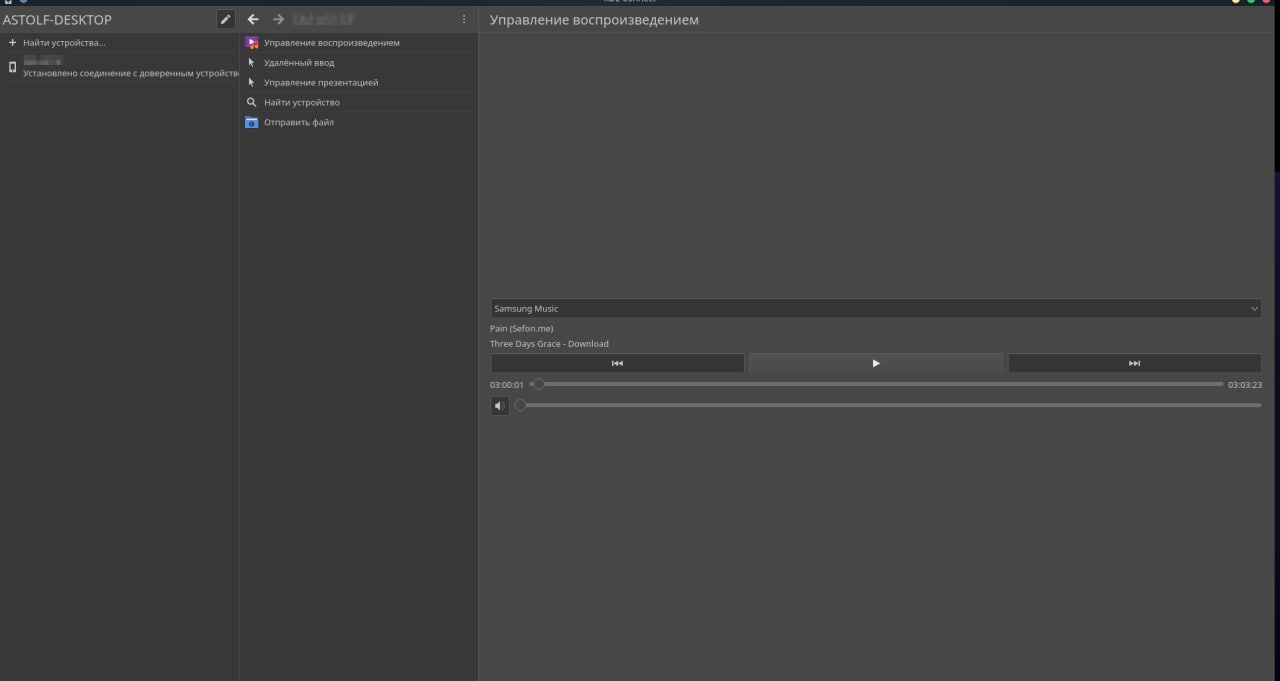Click the track position slider

(x=876, y=384)
